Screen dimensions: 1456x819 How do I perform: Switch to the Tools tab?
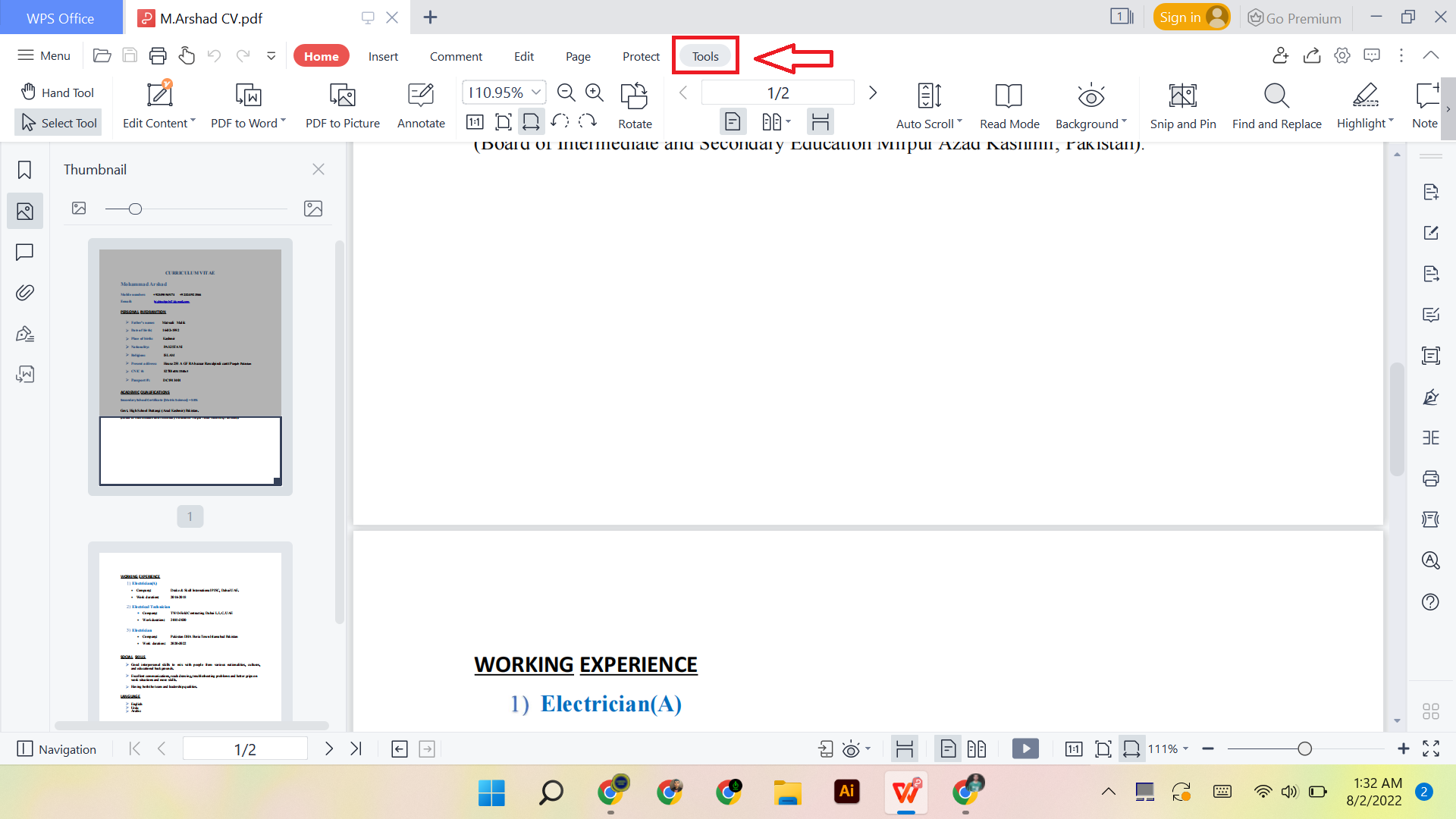(x=704, y=55)
